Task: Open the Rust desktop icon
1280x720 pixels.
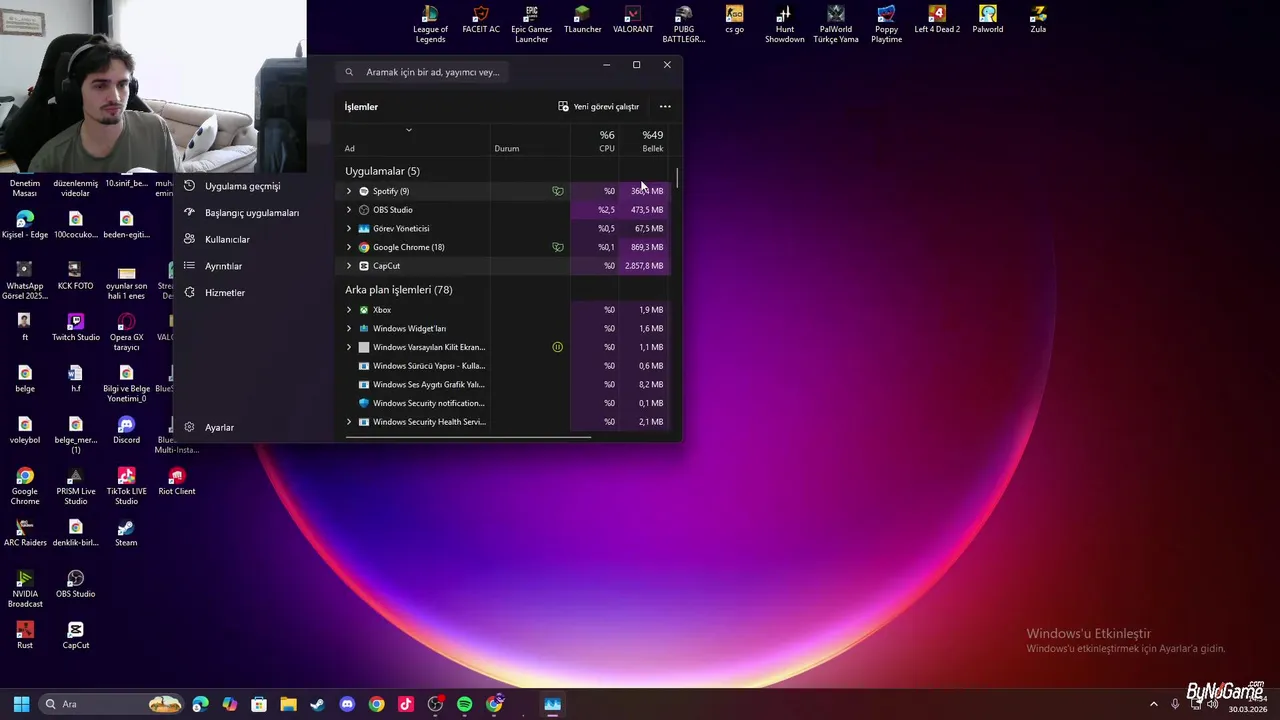Action: (25, 635)
